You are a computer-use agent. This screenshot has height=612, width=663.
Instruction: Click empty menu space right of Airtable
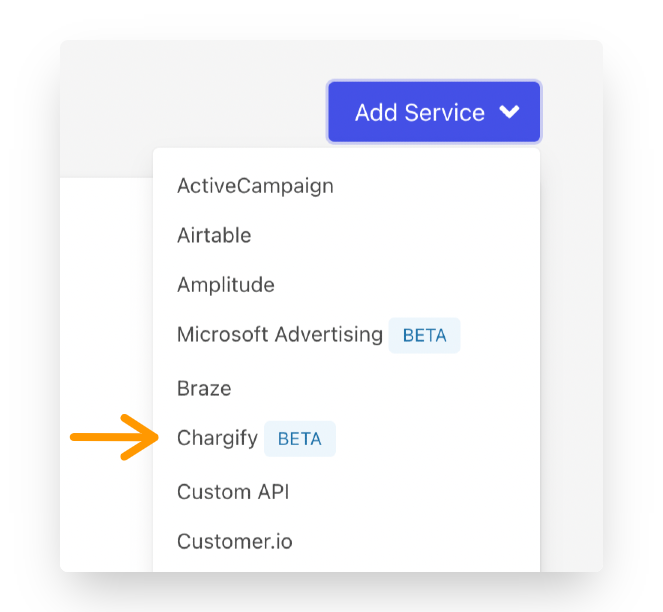pyautogui.click(x=400, y=236)
